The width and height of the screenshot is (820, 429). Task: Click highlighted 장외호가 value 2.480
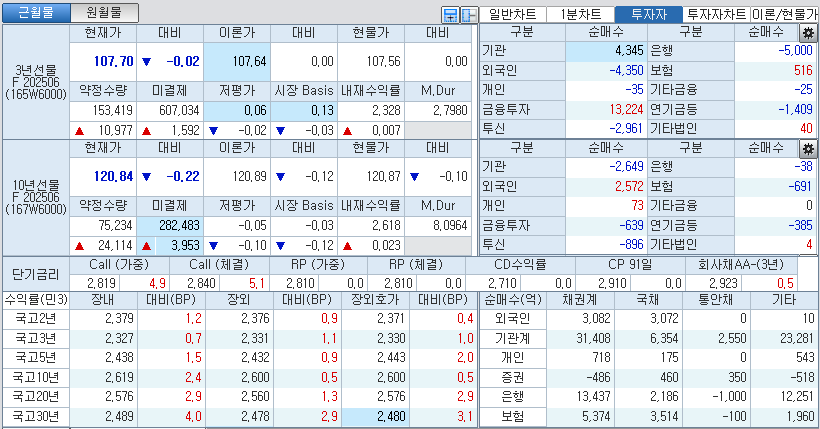[375, 417]
